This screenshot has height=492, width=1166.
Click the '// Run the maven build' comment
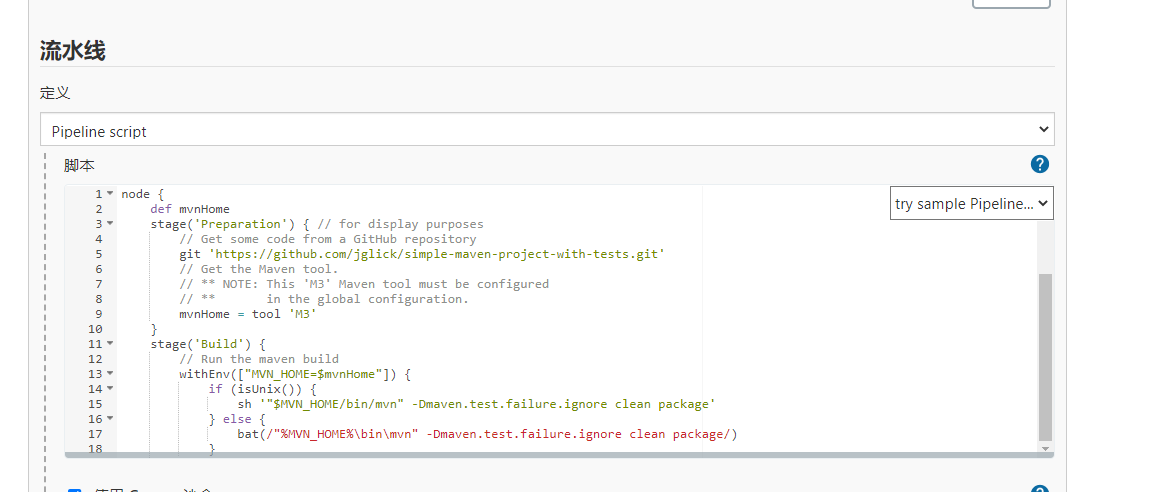[x=259, y=359]
